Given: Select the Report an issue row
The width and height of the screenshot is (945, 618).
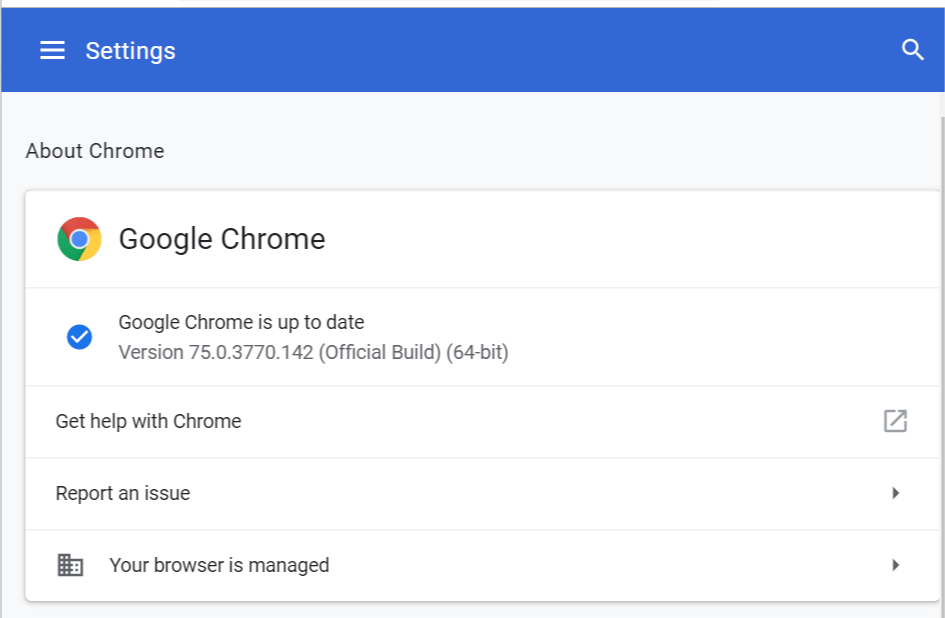Looking at the screenshot, I should pyautogui.click(x=482, y=494).
